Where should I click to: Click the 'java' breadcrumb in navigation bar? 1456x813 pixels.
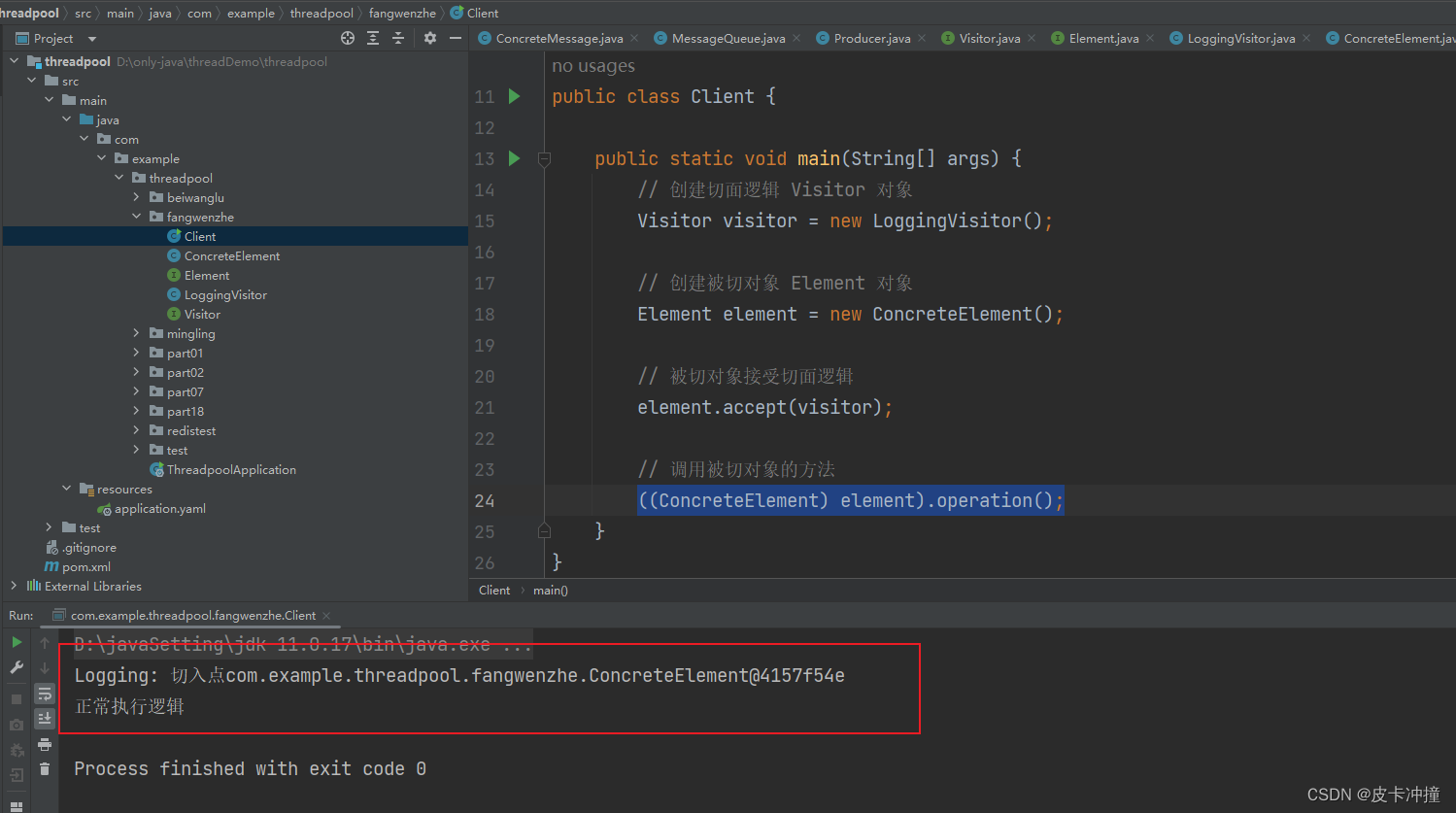tap(160, 13)
